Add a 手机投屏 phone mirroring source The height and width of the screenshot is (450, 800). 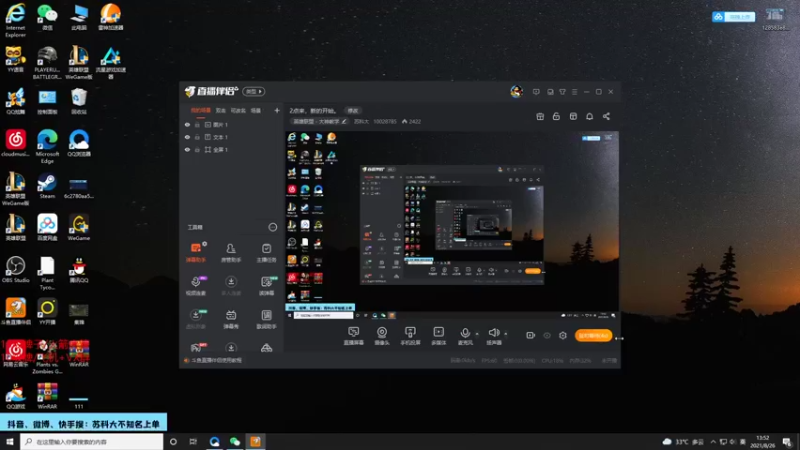410,336
